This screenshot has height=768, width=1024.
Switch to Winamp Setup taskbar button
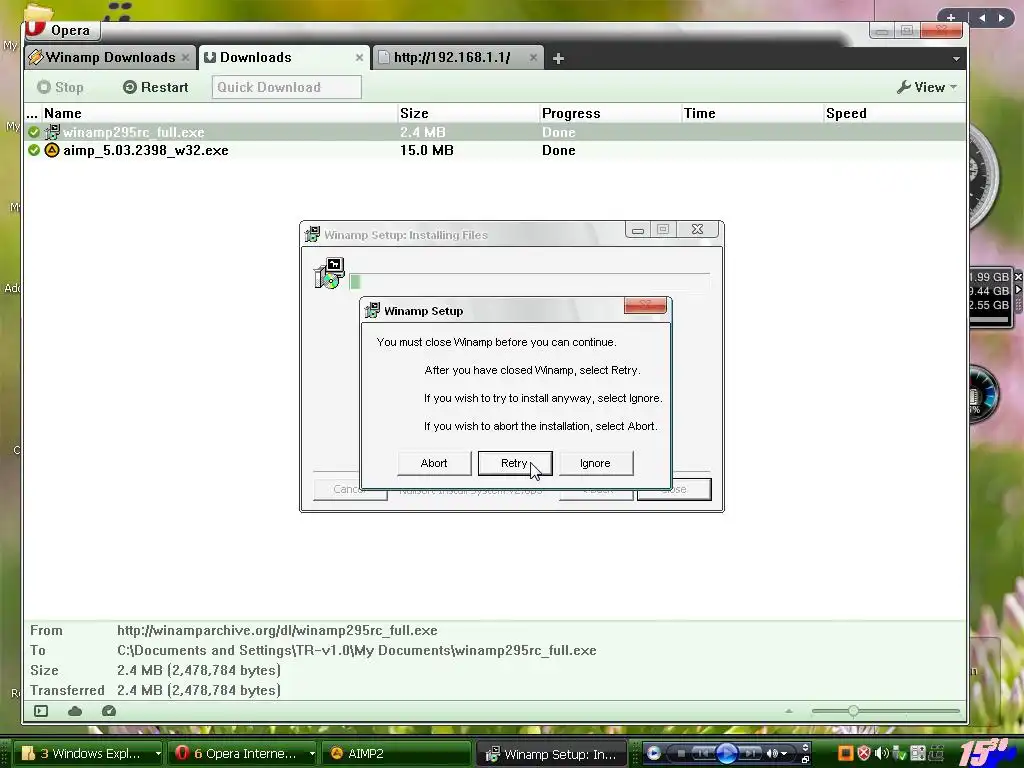pyautogui.click(x=552, y=754)
